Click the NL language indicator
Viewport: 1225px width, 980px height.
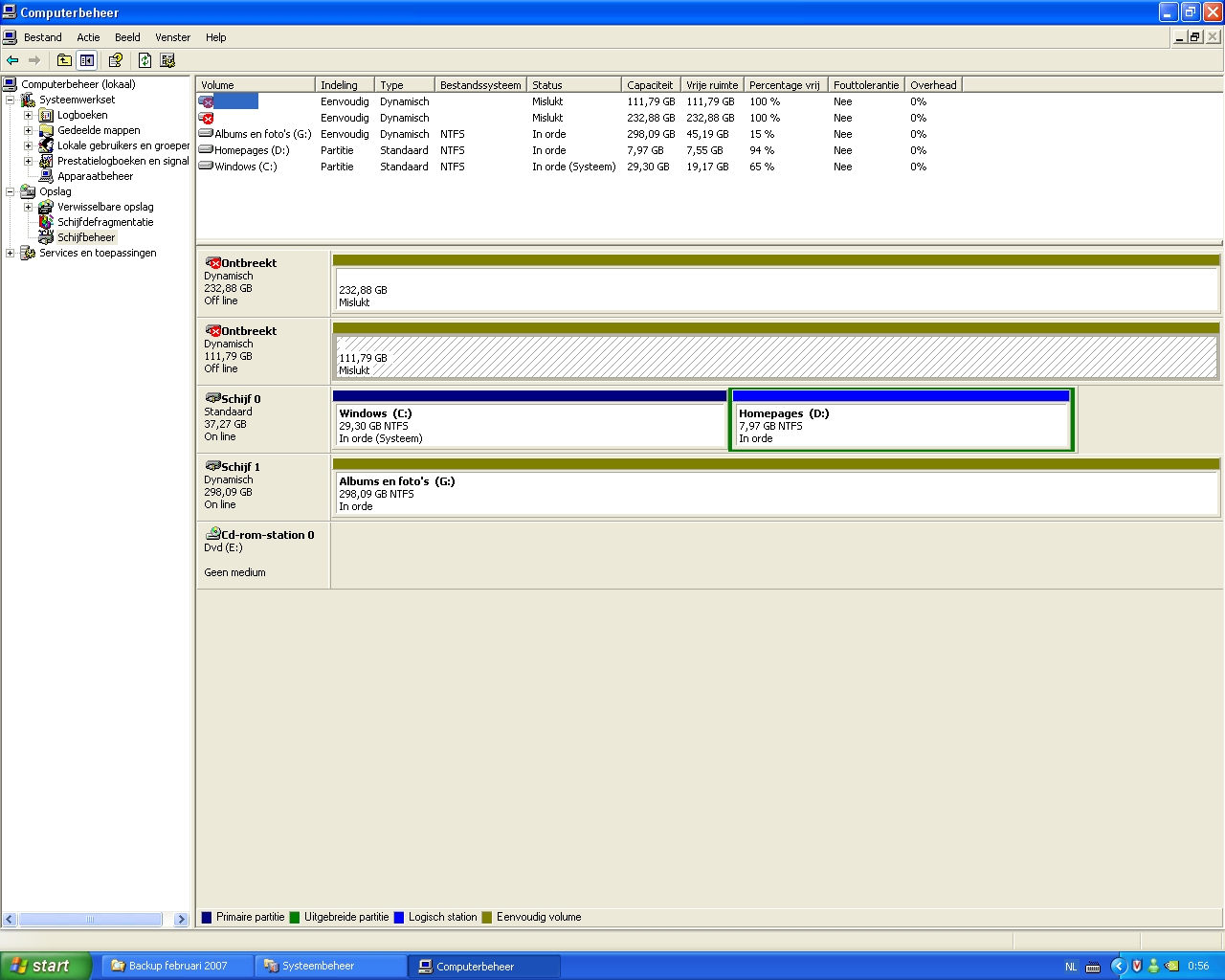tap(1071, 967)
